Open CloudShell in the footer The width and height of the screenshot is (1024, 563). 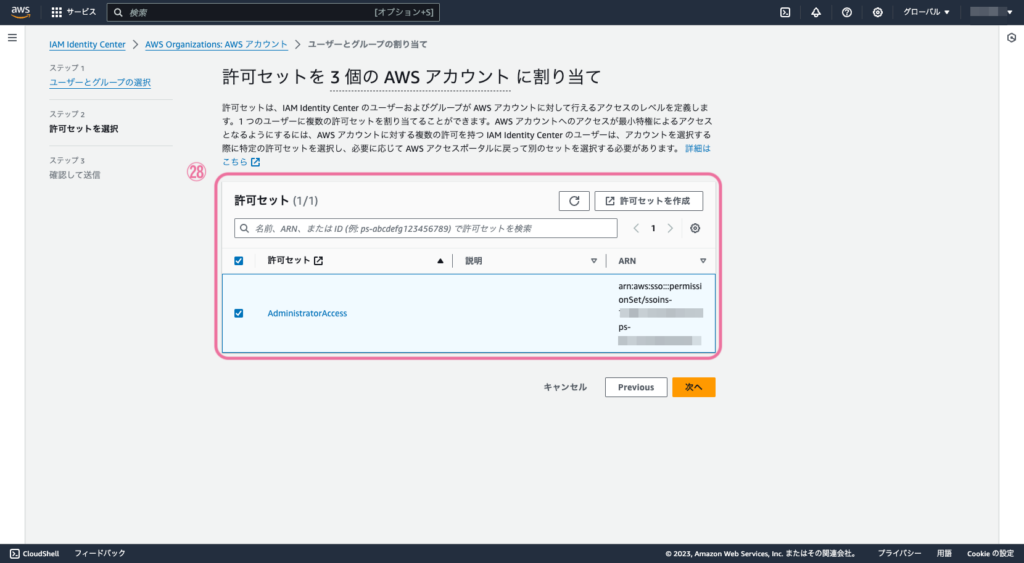[35, 553]
